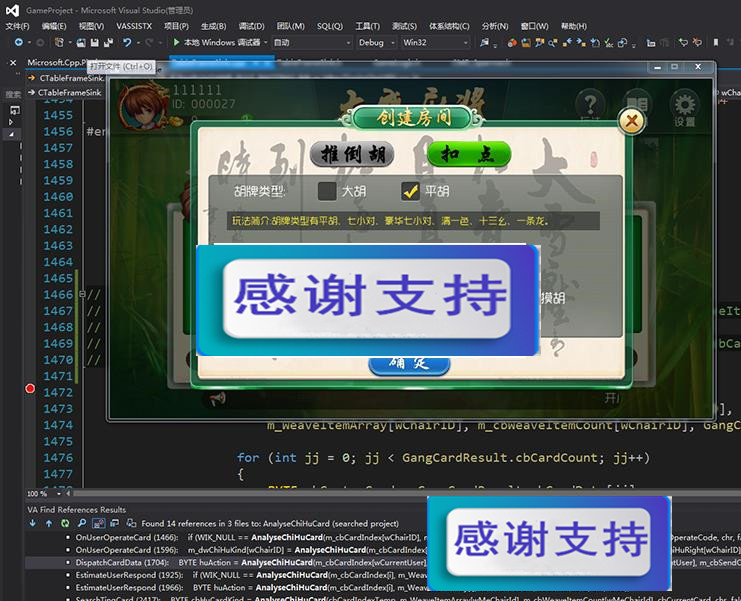Click the down arrow in Find References toolbar

click(33, 523)
